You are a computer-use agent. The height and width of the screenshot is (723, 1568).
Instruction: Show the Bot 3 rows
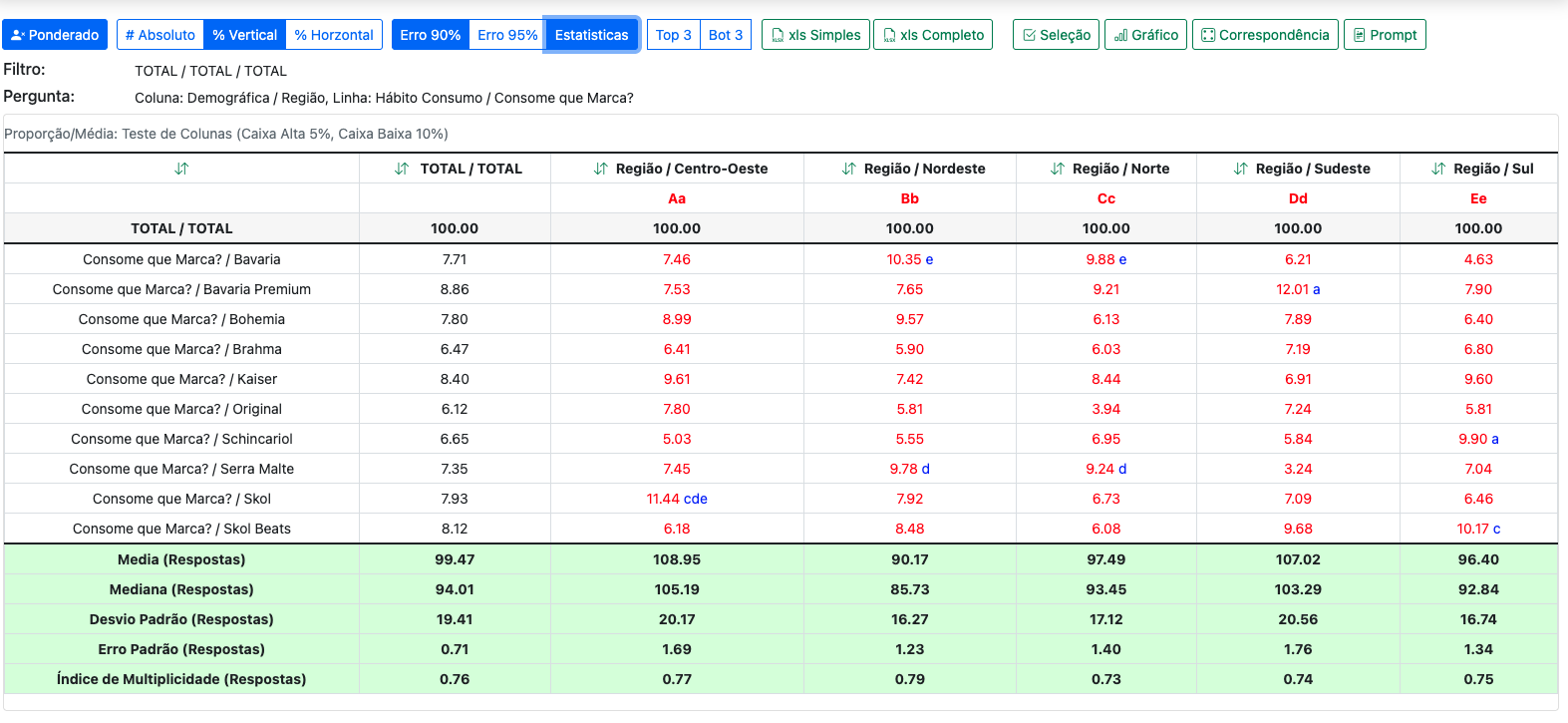pos(726,35)
